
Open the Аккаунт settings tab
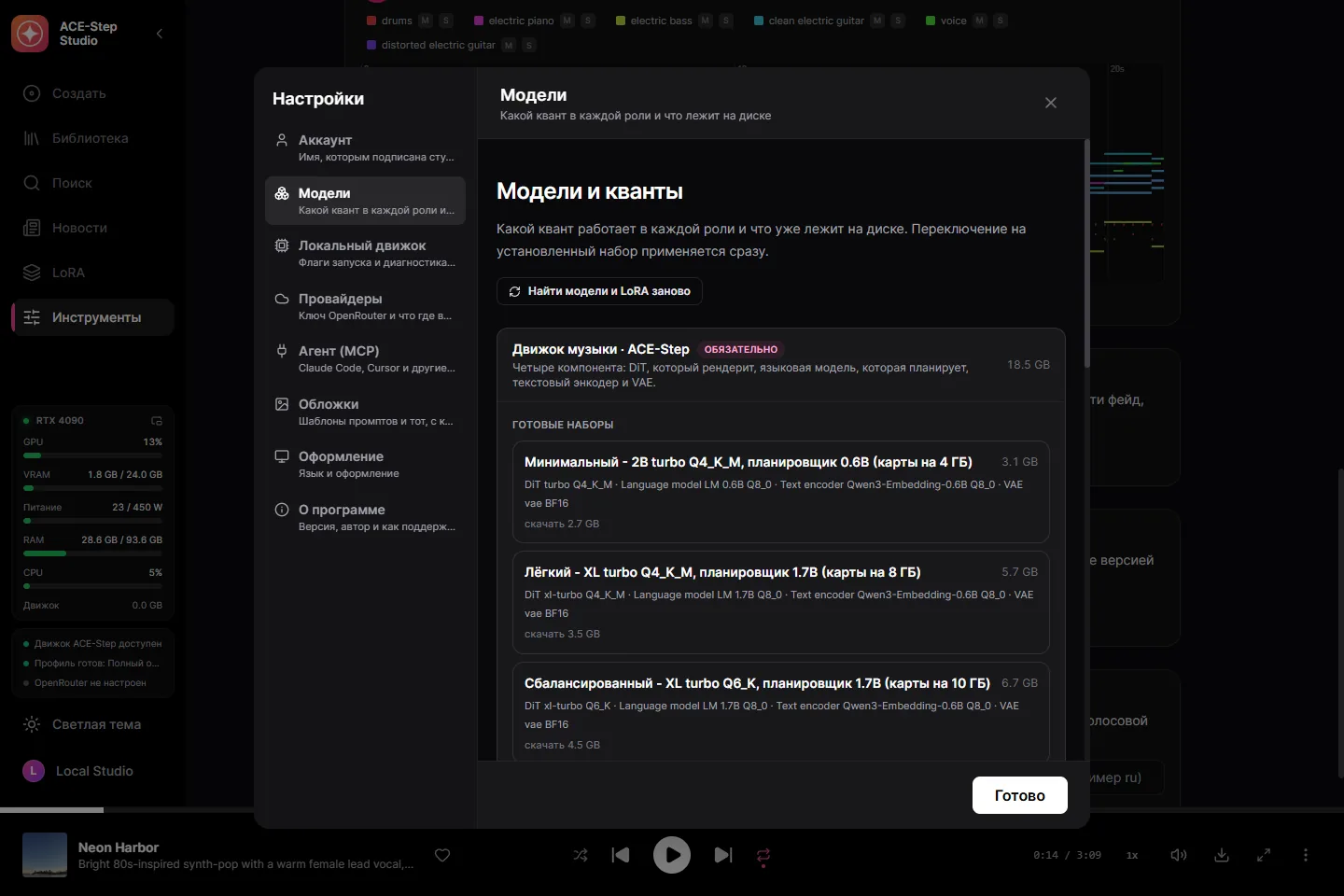click(365, 147)
